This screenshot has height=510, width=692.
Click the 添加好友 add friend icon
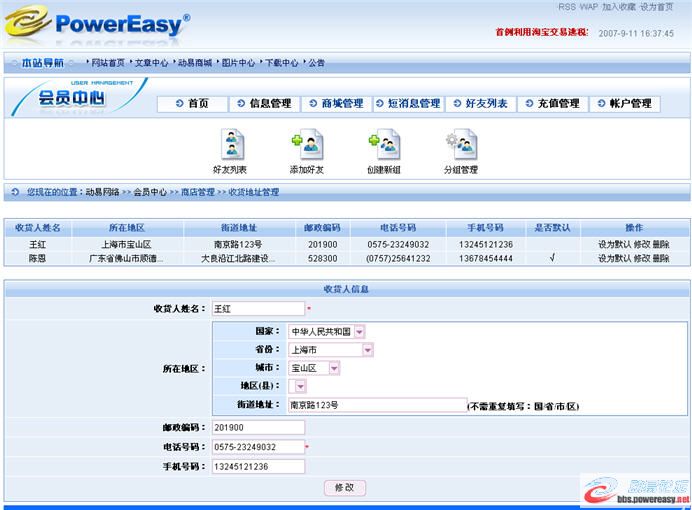(x=306, y=144)
